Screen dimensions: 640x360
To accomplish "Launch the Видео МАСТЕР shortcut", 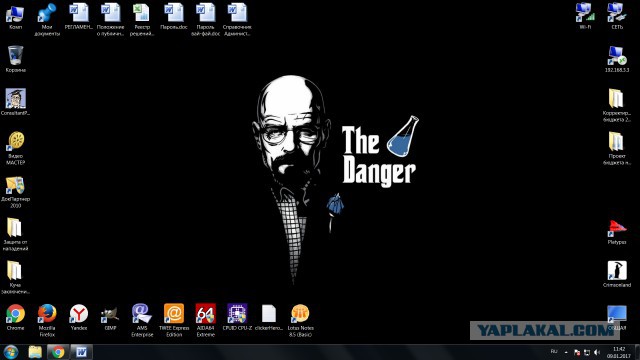I will [16, 148].
